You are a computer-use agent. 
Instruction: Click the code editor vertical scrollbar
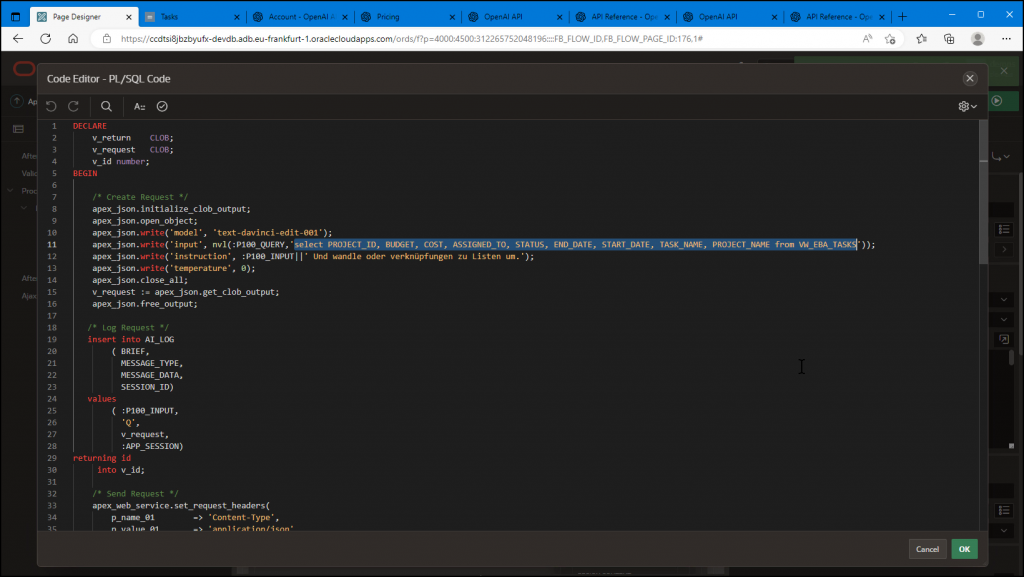coord(983,192)
